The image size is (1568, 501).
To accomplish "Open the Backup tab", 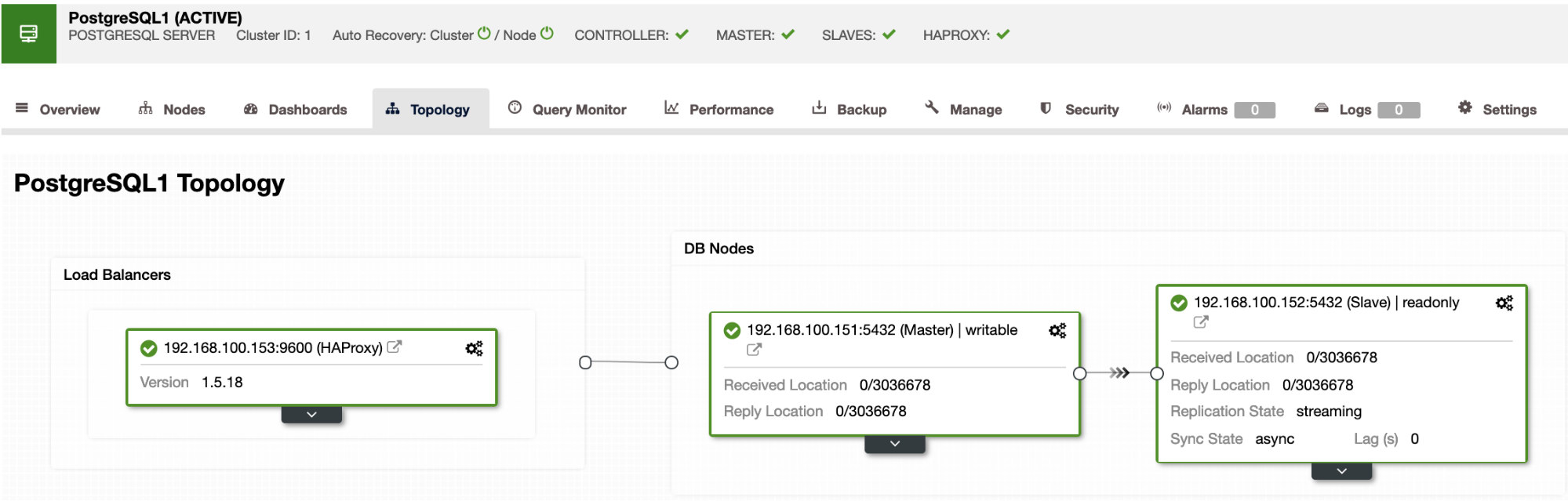I will pyautogui.click(x=849, y=109).
